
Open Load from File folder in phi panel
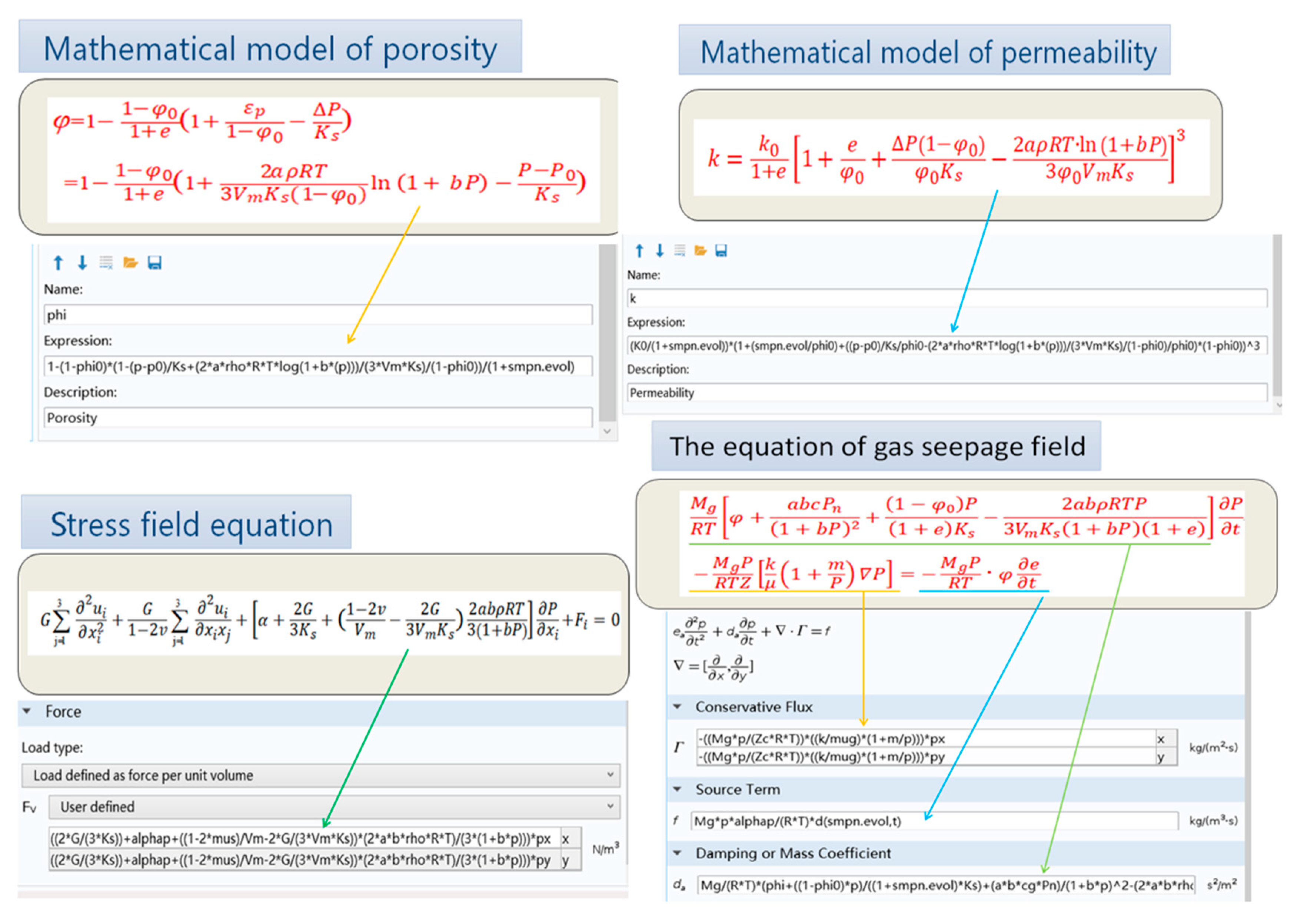pos(130,262)
